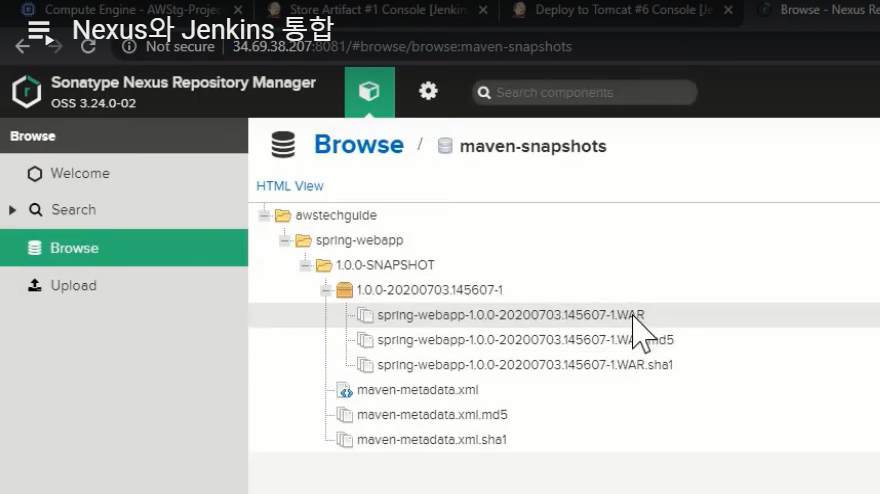
Task: Open the Server administration gear icon
Action: pyautogui.click(x=428, y=91)
